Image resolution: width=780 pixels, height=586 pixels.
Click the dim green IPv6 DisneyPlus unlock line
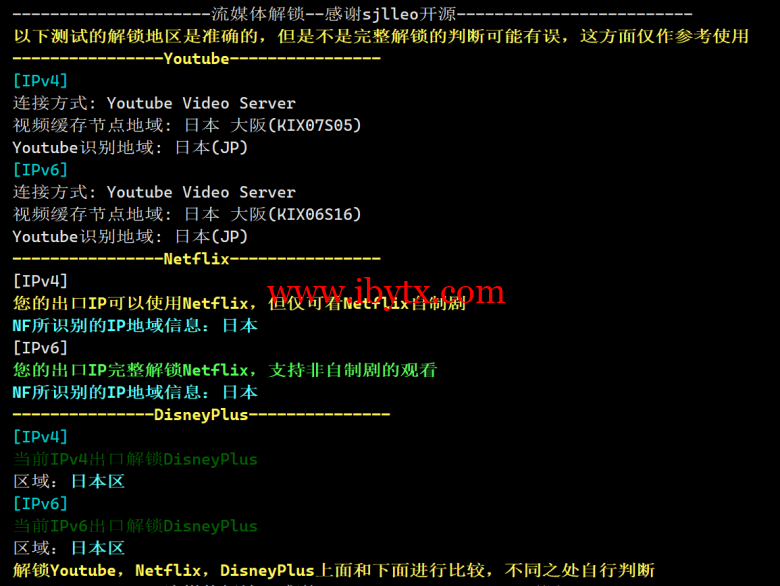pos(135,526)
